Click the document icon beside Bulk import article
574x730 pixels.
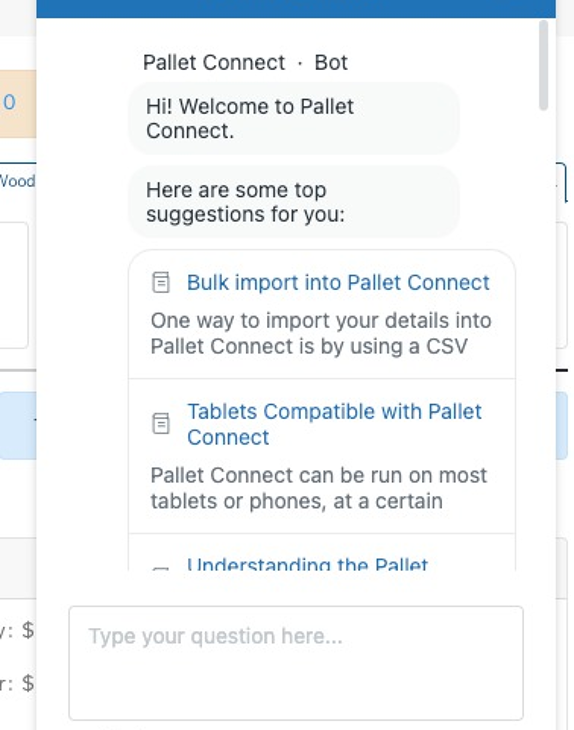[161, 282]
